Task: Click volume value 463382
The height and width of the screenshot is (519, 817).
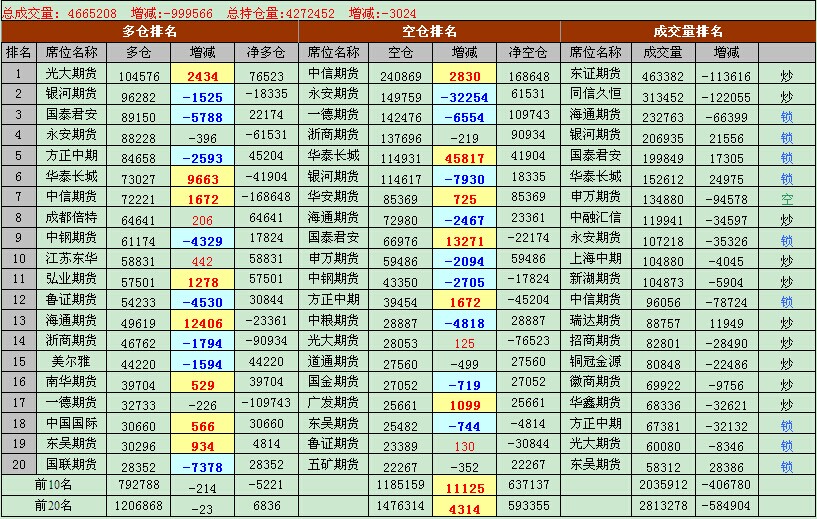Action: pos(662,77)
